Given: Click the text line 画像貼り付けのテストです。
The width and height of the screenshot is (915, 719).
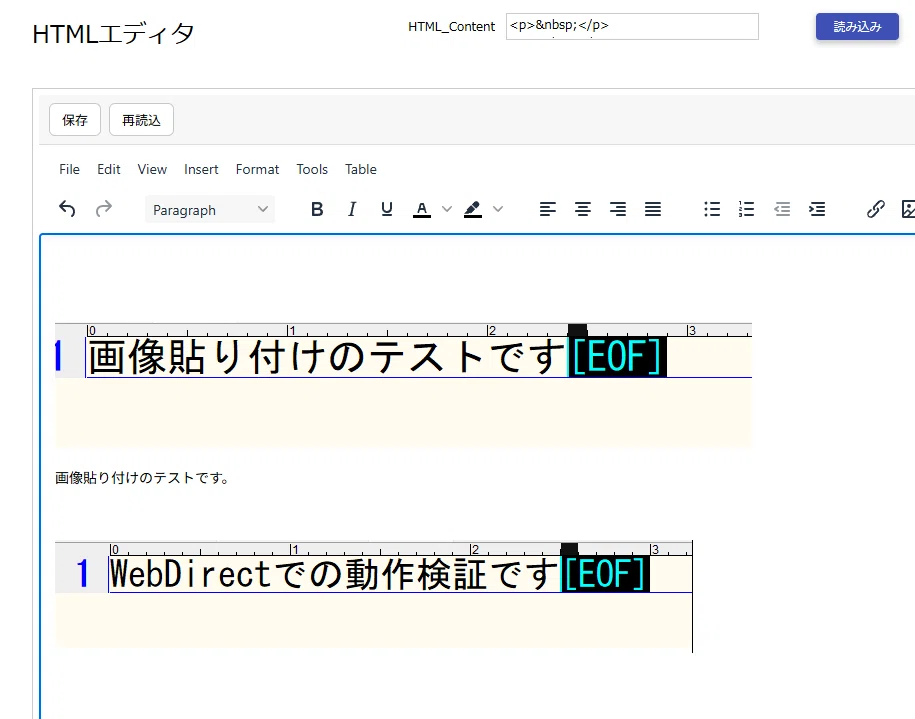Looking at the screenshot, I should tap(143, 478).
